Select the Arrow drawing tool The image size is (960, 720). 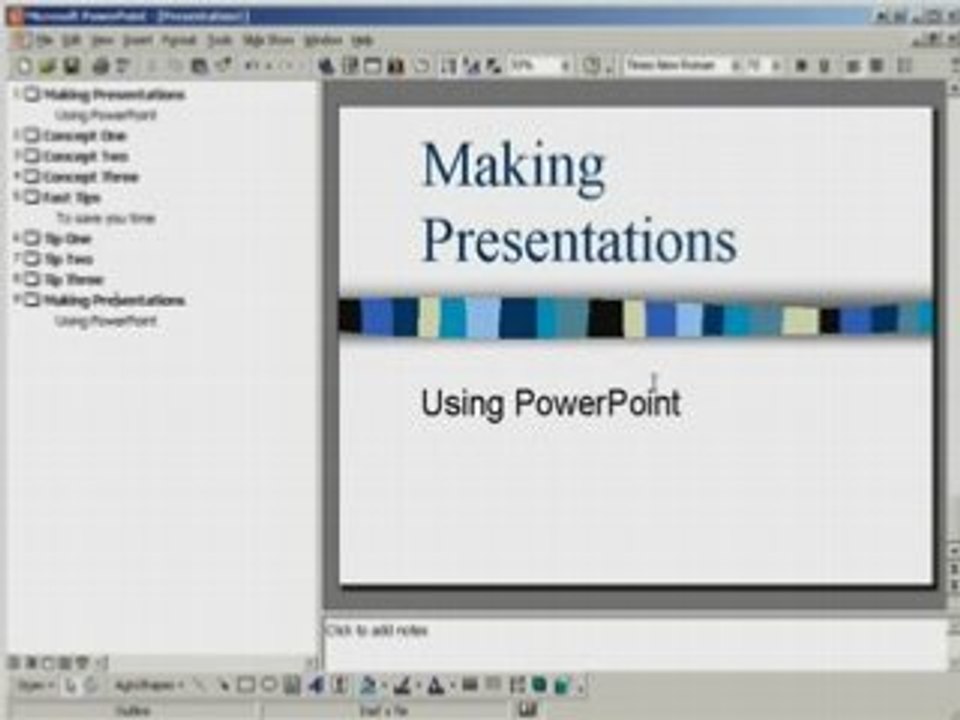222,685
